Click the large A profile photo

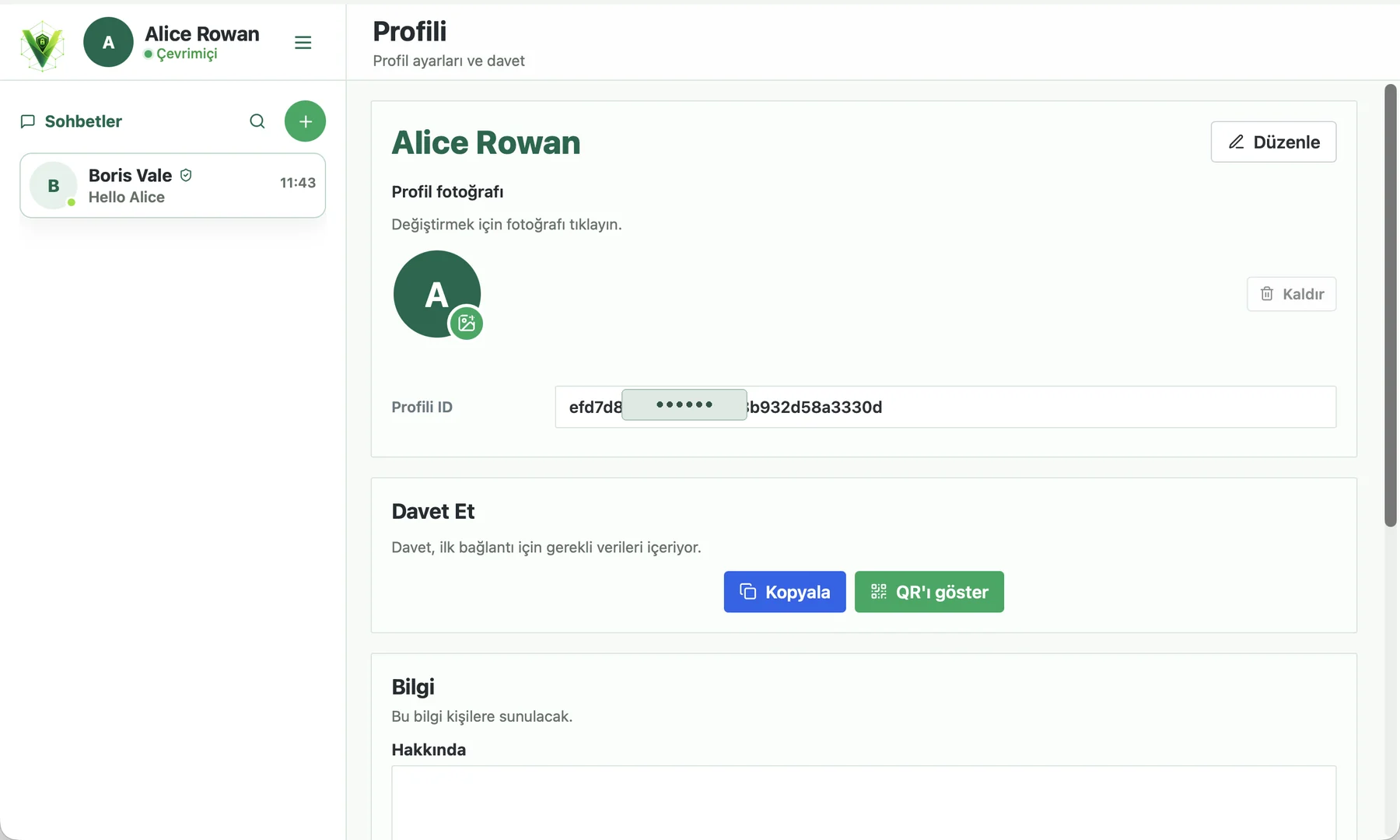(436, 294)
